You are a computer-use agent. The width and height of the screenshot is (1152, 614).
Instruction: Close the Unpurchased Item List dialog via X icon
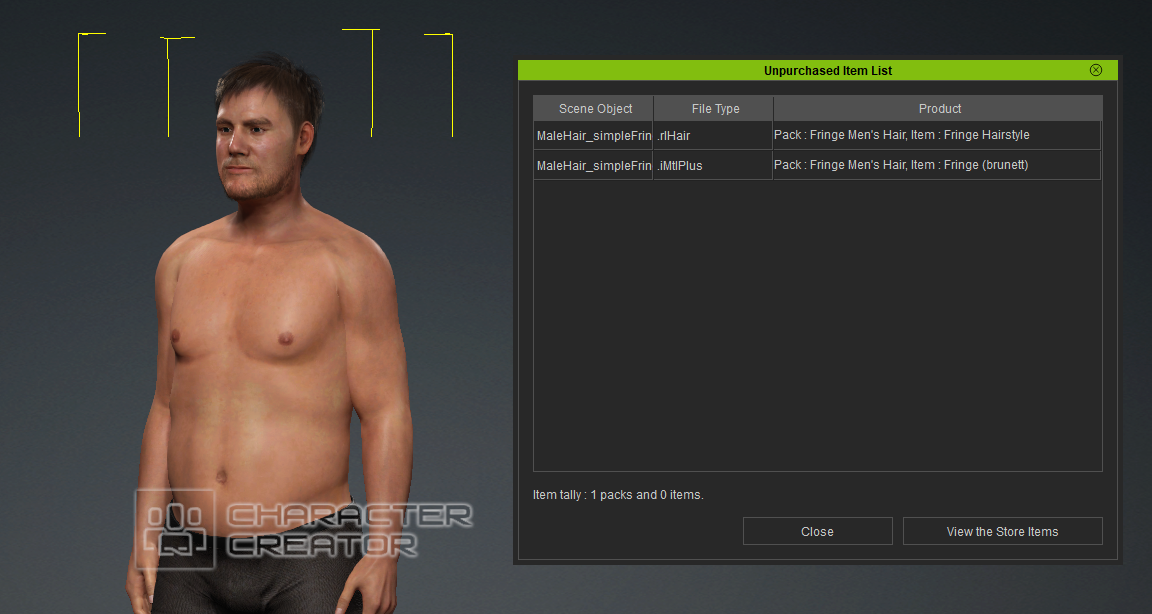point(1095,70)
